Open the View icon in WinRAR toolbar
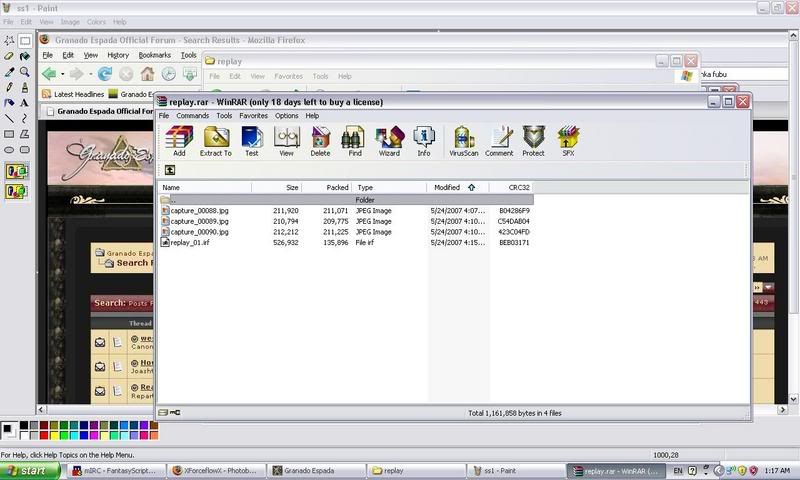This screenshot has height=480, width=800. [286, 141]
